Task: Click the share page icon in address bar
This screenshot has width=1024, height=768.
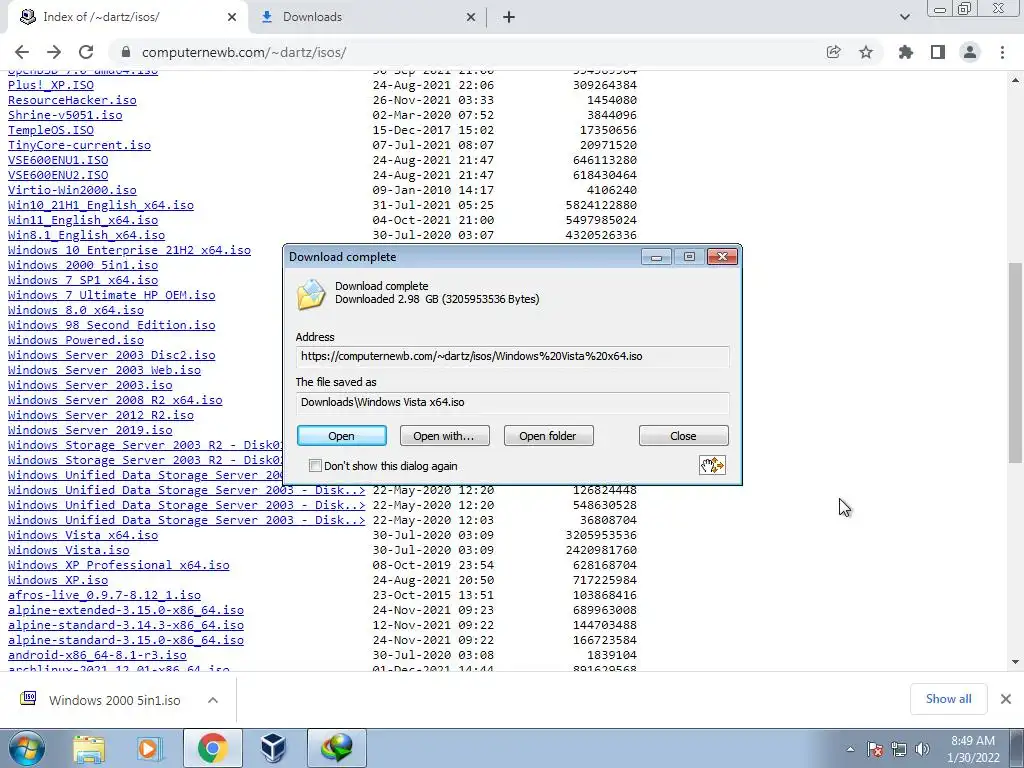Action: [x=833, y=52]
